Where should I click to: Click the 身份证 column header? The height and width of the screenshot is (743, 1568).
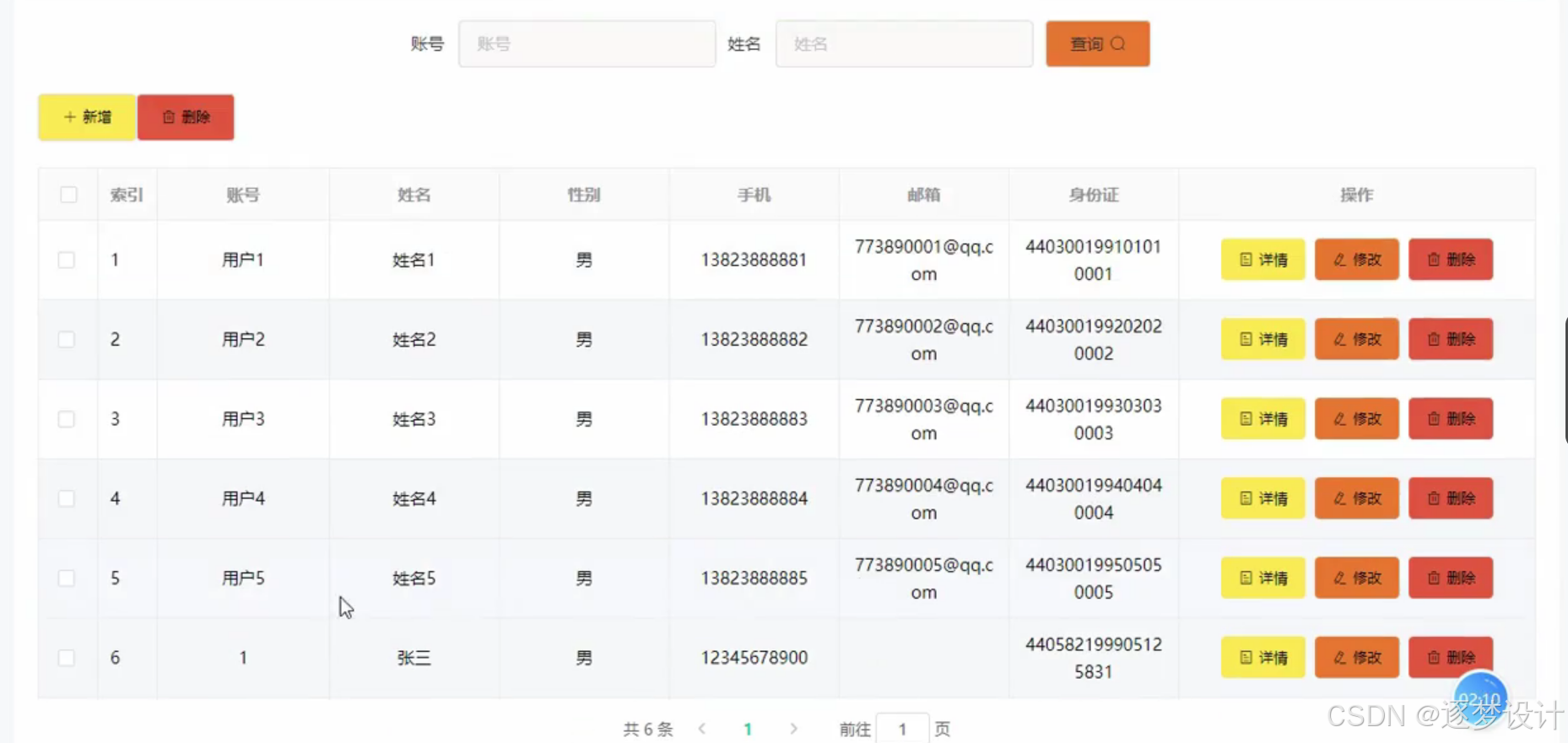click(x=1094, y=195)
